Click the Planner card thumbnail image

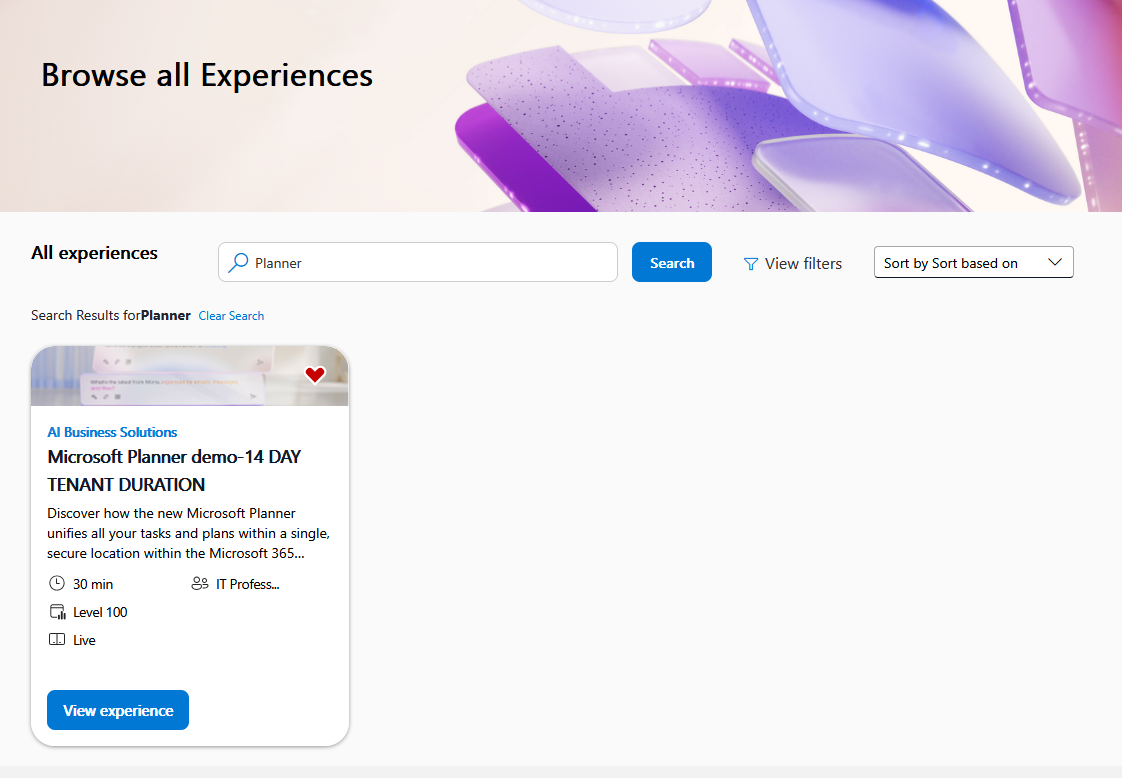(190, 376)
